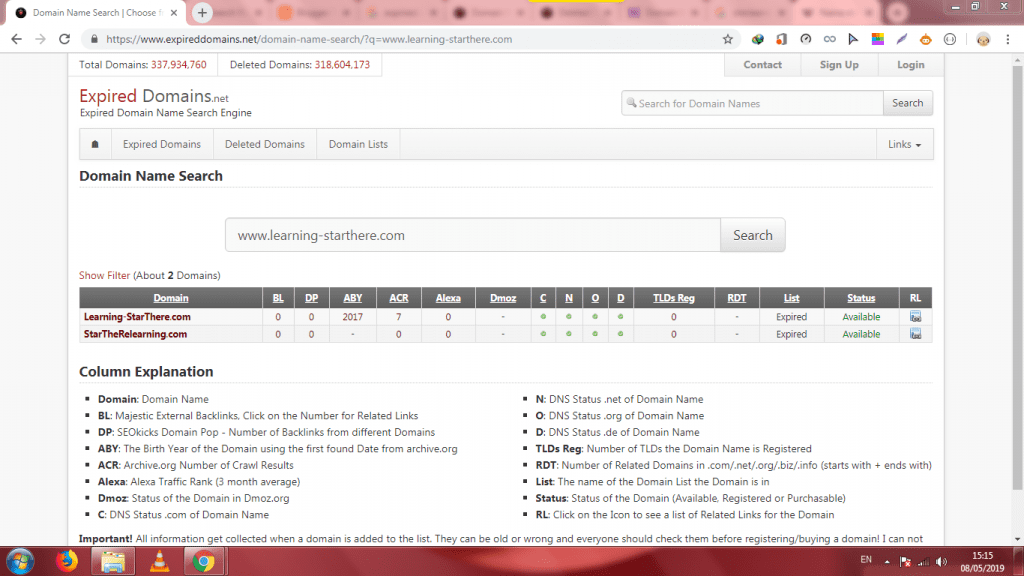This screenshot has width=1024, height=576.
Task: Sort table by Status column
Action: (x=861, y=298)
